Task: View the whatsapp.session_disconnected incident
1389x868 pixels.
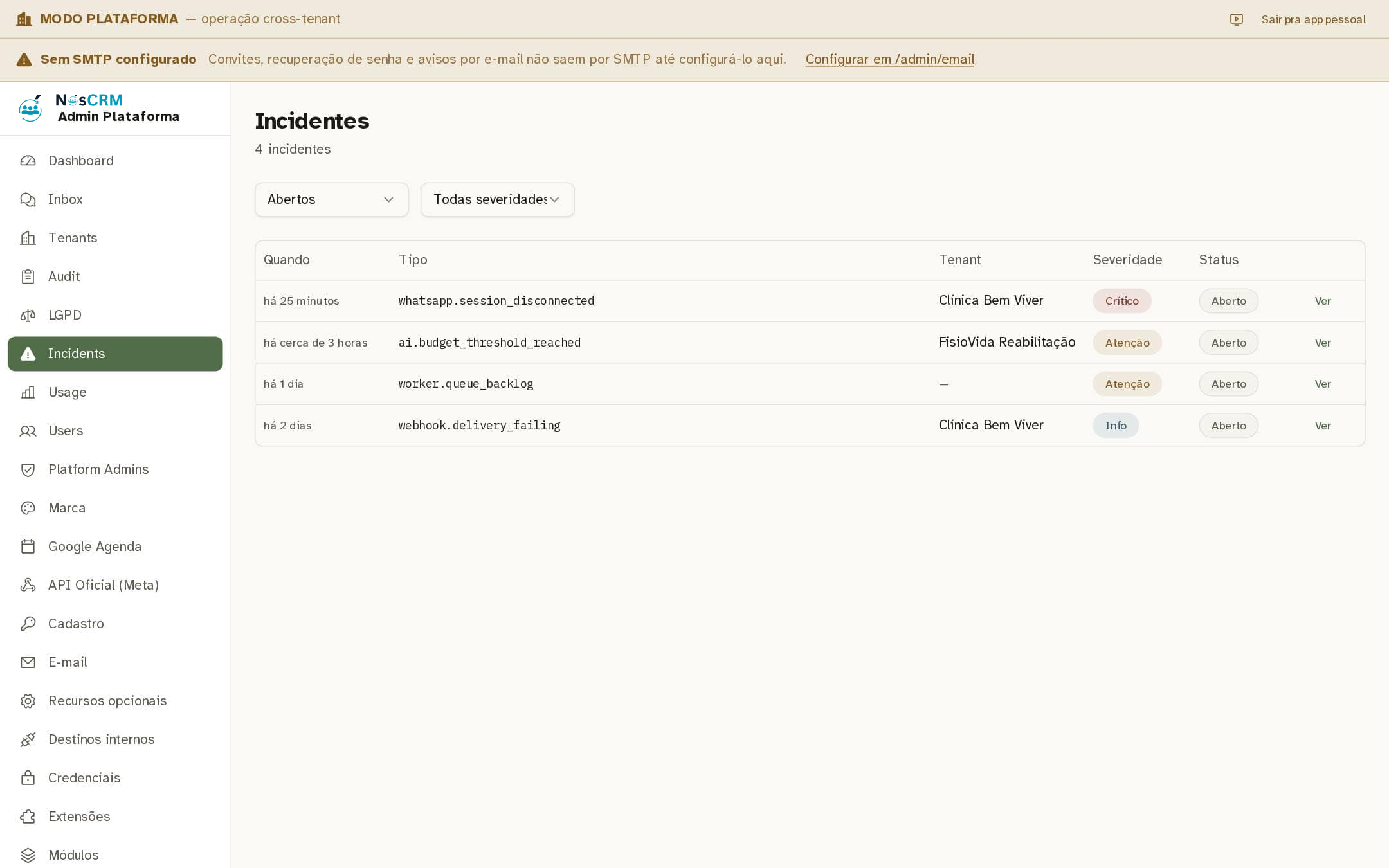Action: 1322,301
